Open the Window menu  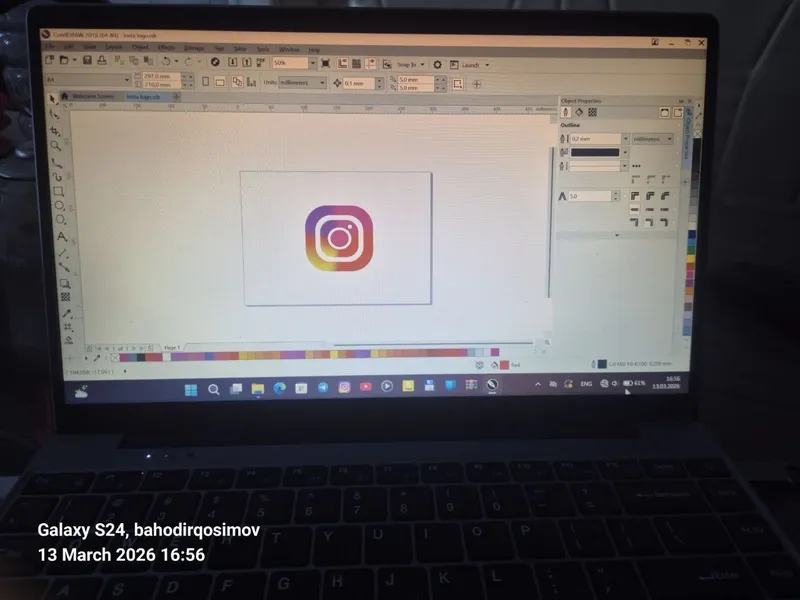click(x=289, y=49)
